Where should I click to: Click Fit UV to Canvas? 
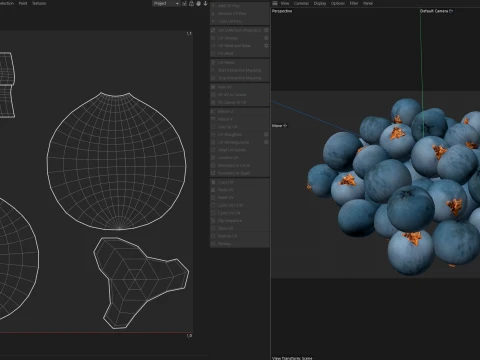point(240,95)
